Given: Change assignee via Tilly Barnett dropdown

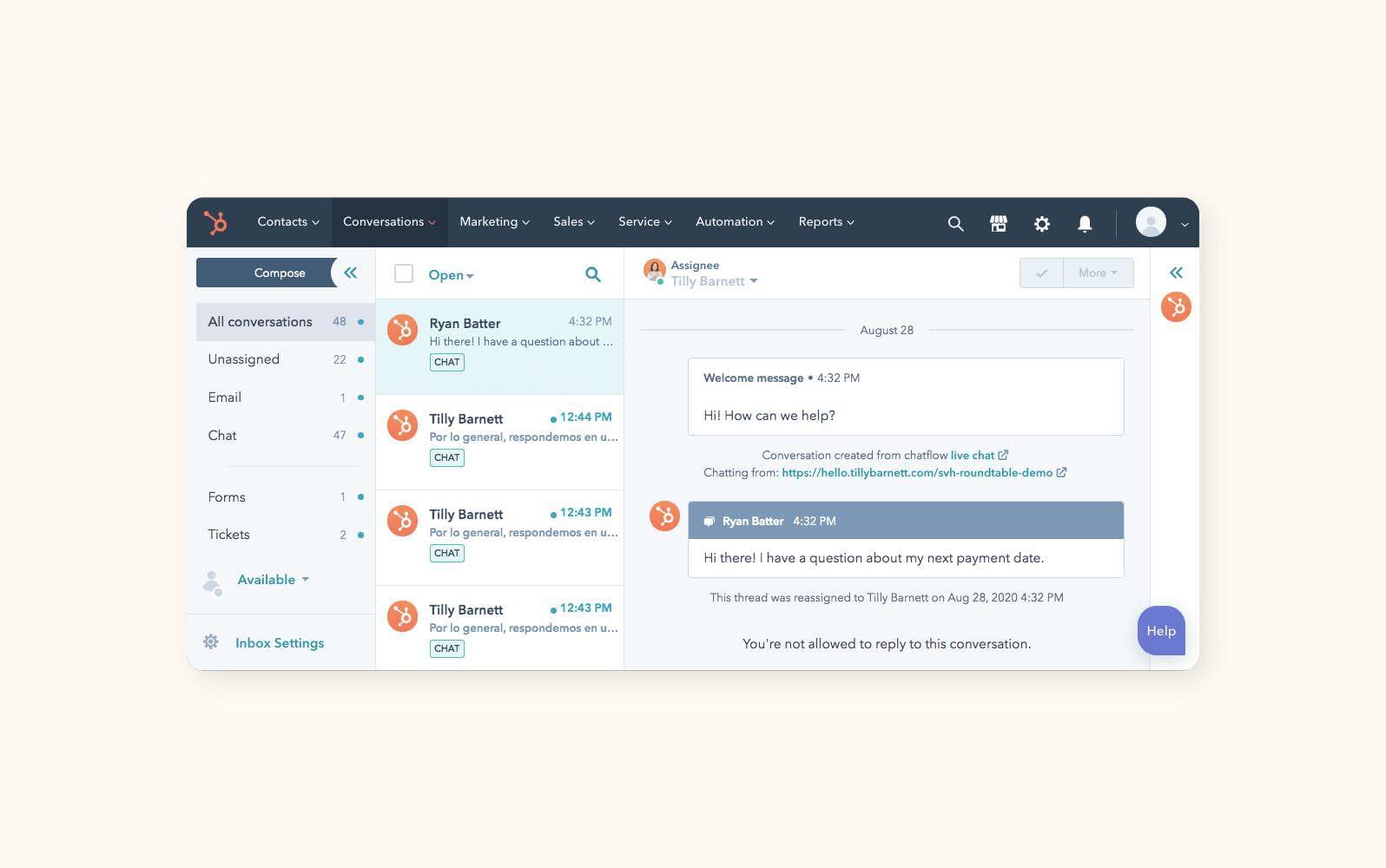Looking at the screenshot, I should (x=714, y=281).
